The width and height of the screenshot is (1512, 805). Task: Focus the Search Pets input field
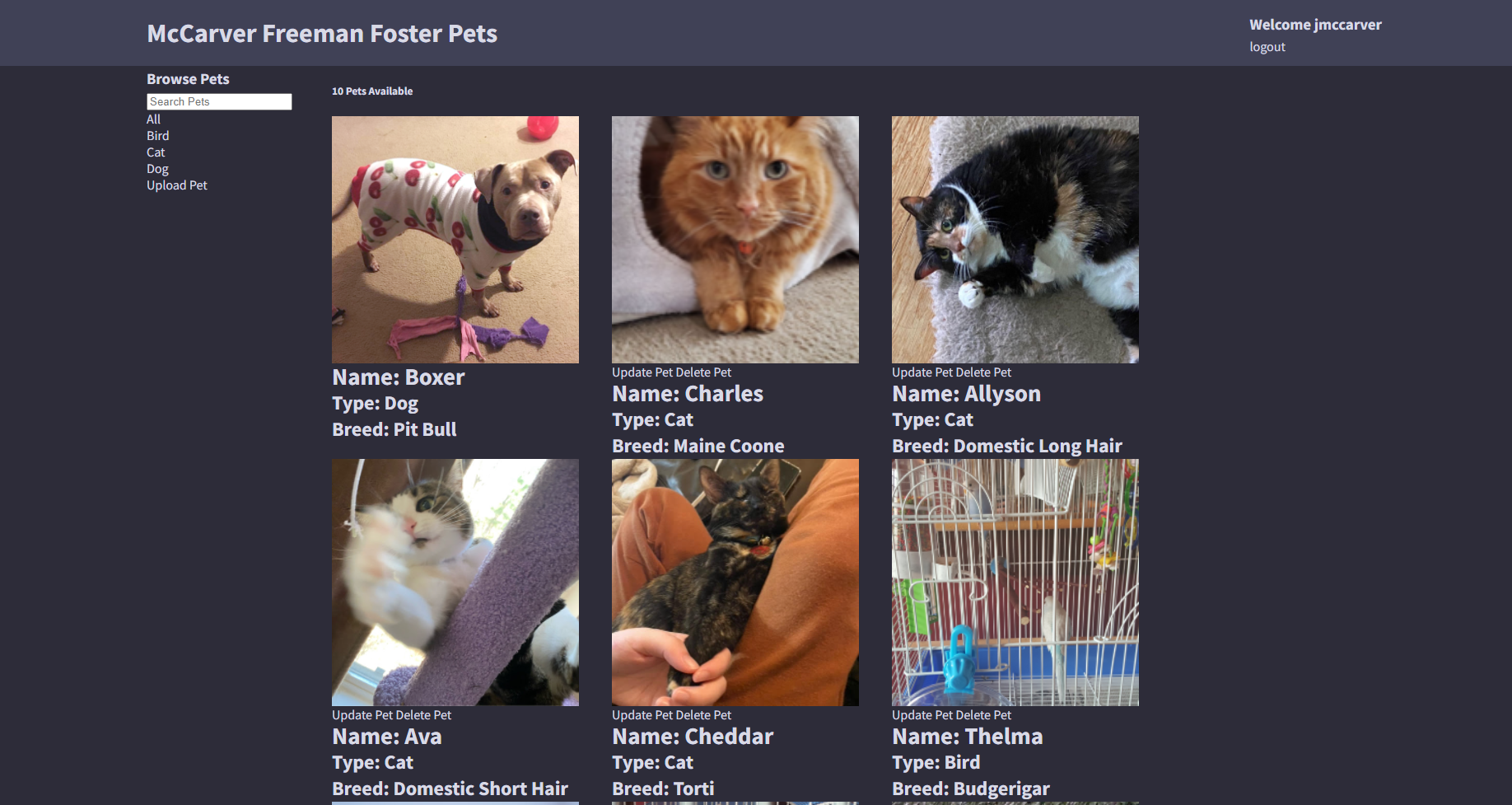pos(219,101)
